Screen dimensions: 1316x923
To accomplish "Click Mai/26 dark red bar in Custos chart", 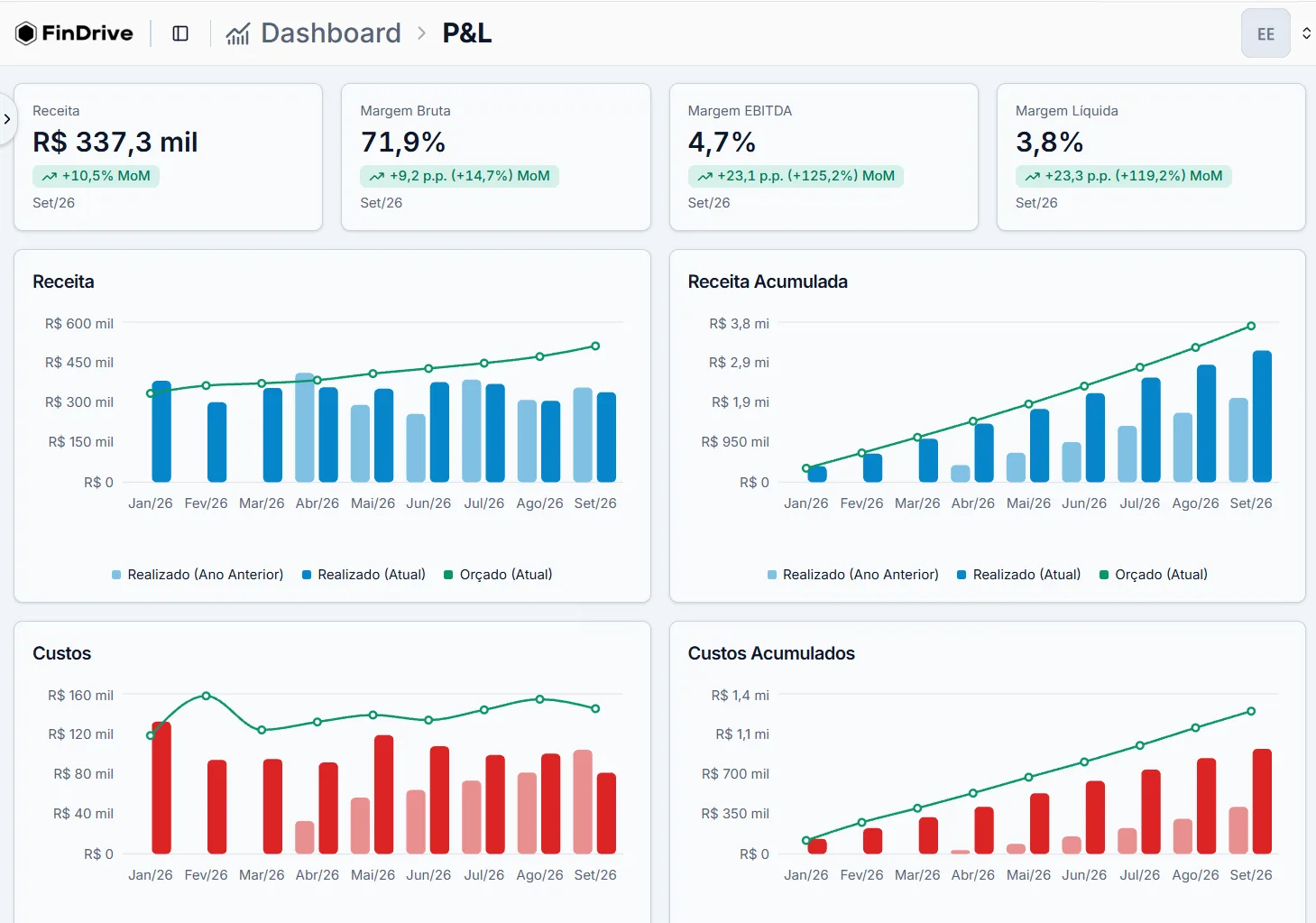I will (x=383, y=795).
